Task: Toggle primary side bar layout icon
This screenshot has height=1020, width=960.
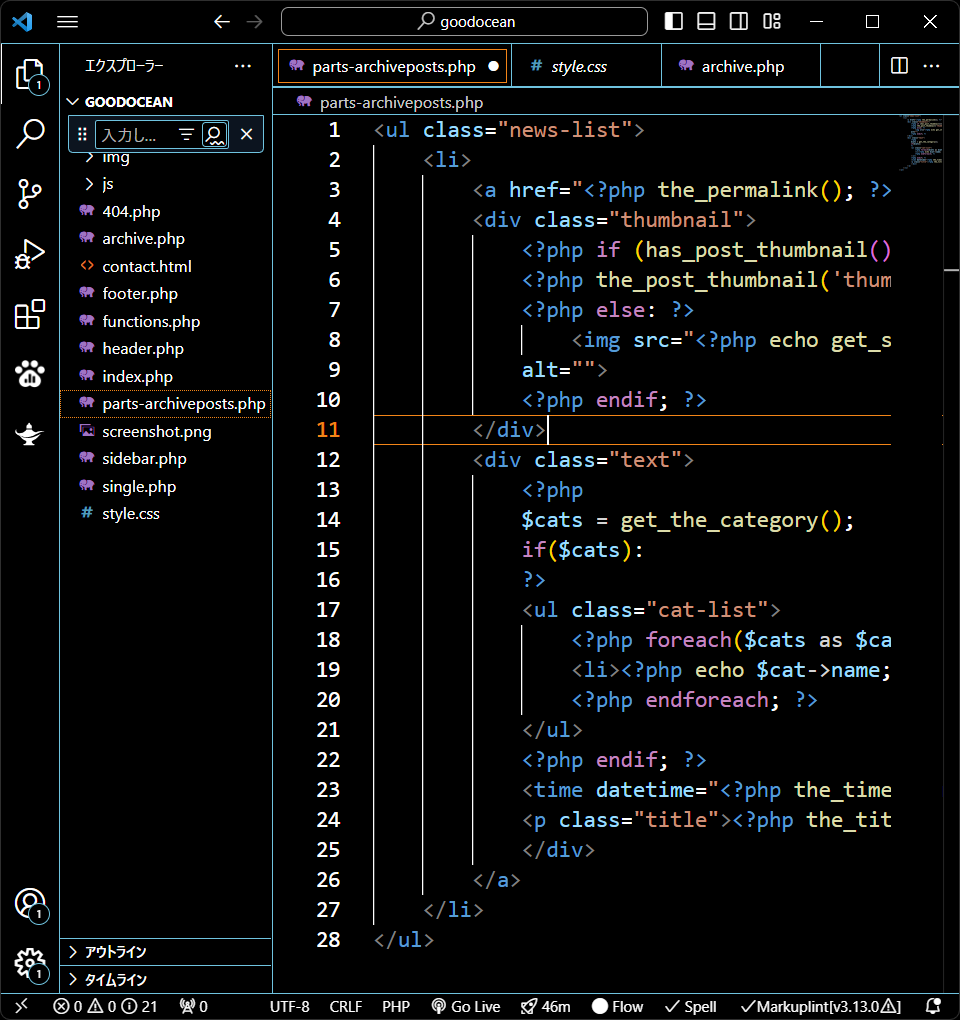Action: (674, 21)
